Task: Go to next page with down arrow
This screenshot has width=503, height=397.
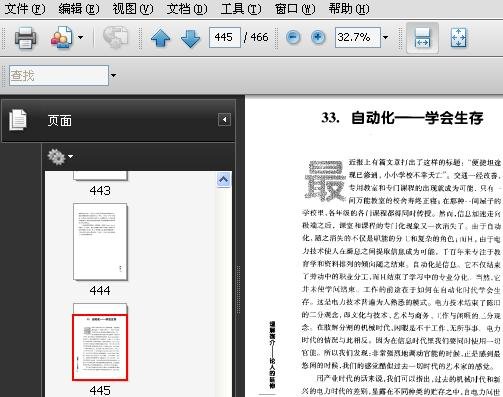Action: 190,38
